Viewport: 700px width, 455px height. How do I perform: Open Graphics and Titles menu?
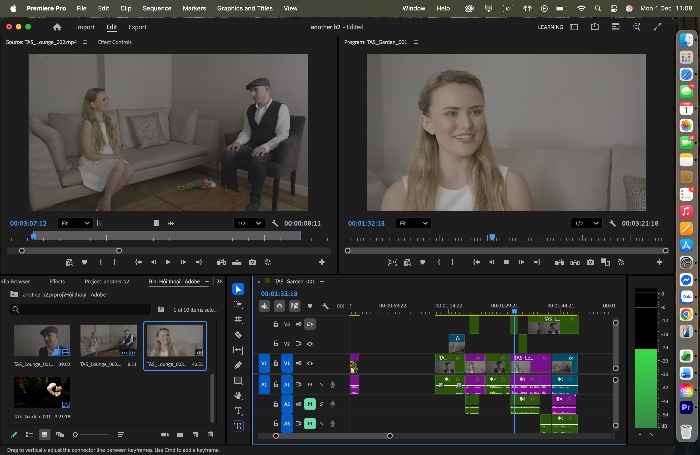point(245,8)
